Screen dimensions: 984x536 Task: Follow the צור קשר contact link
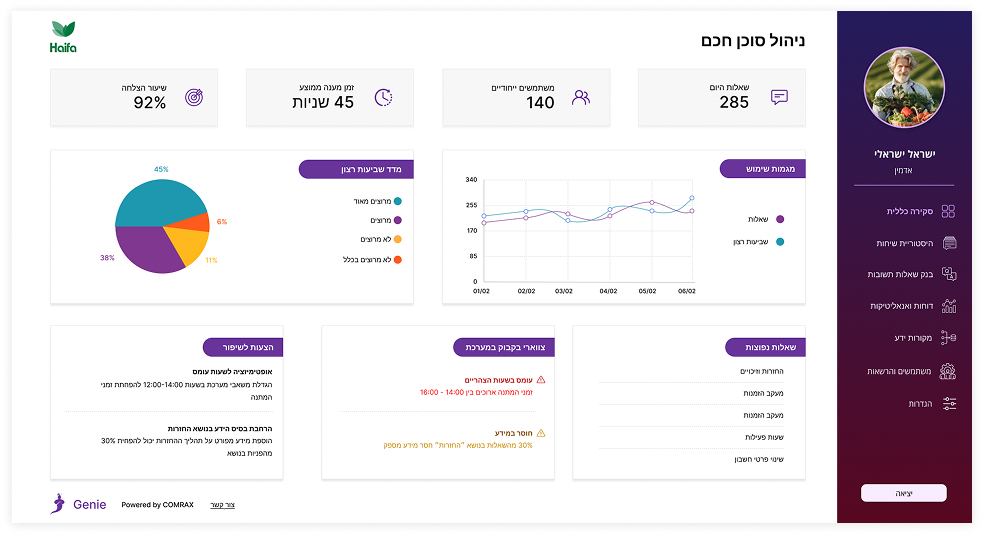point(222,505)
